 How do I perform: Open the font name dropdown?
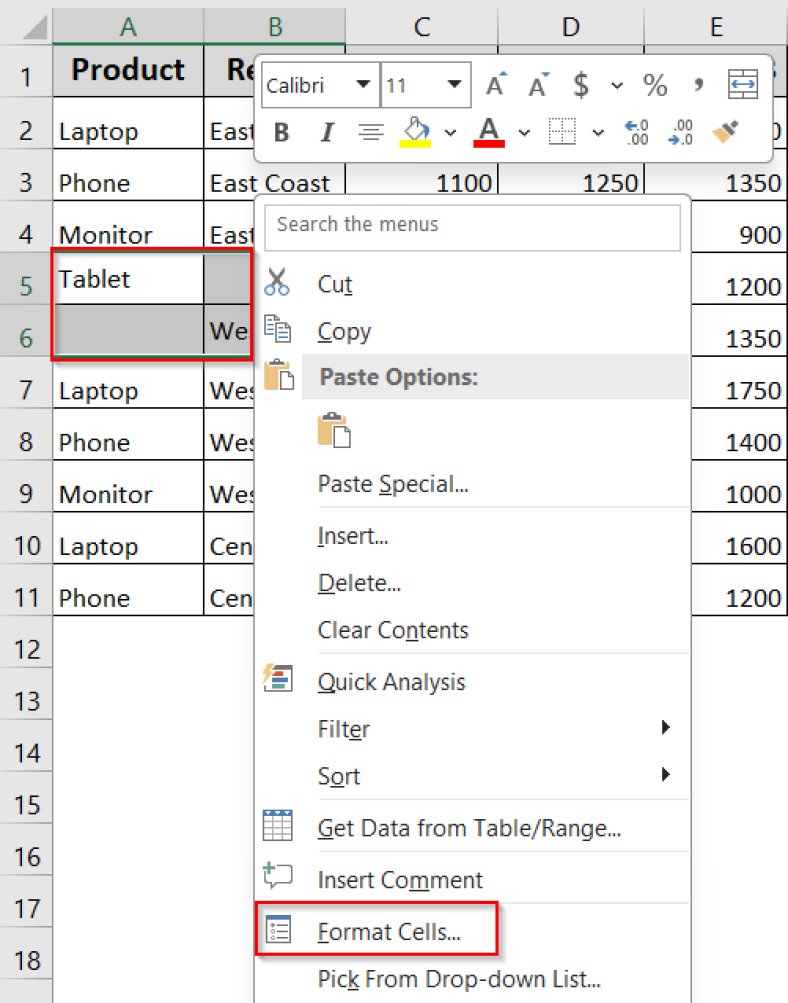coord(363,85)
